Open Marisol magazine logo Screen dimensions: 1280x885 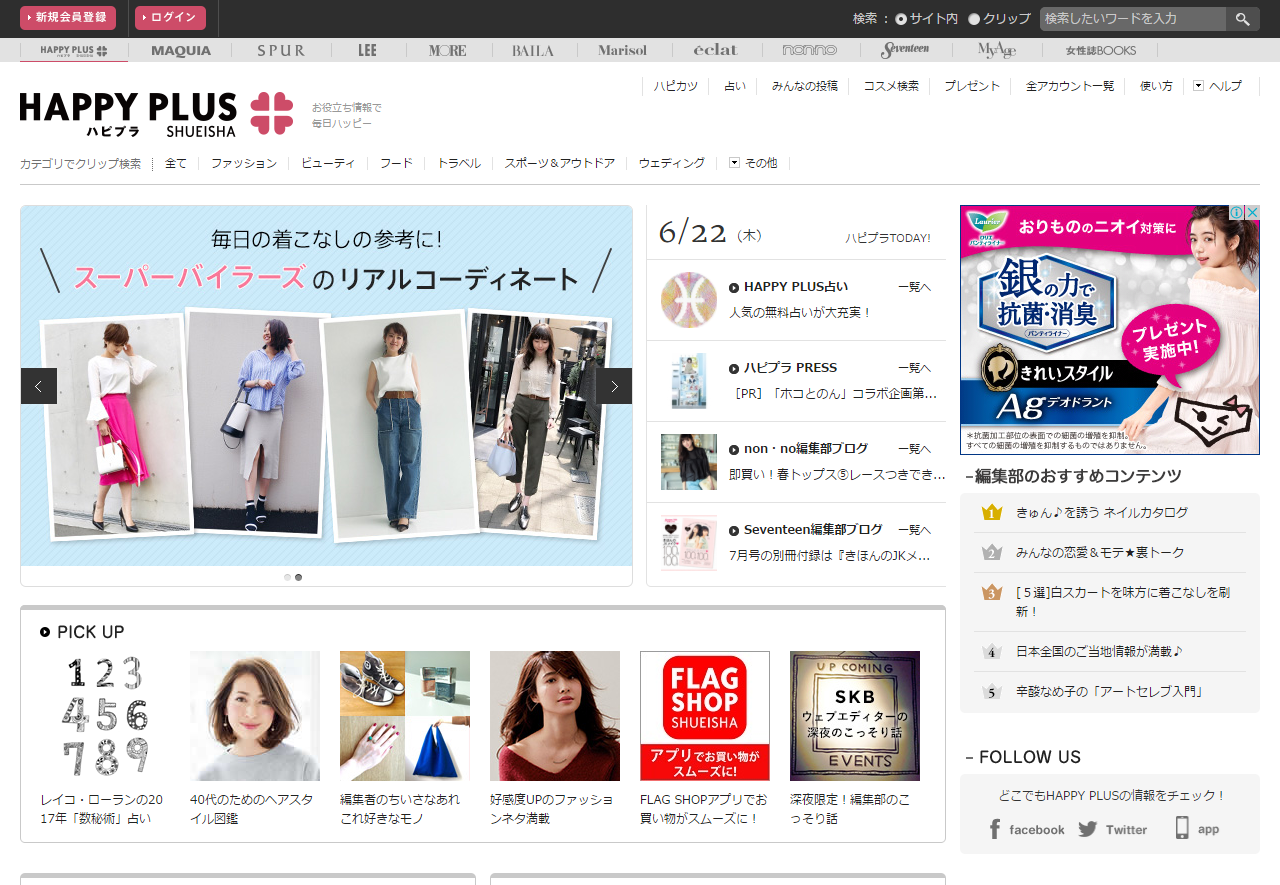622,50
